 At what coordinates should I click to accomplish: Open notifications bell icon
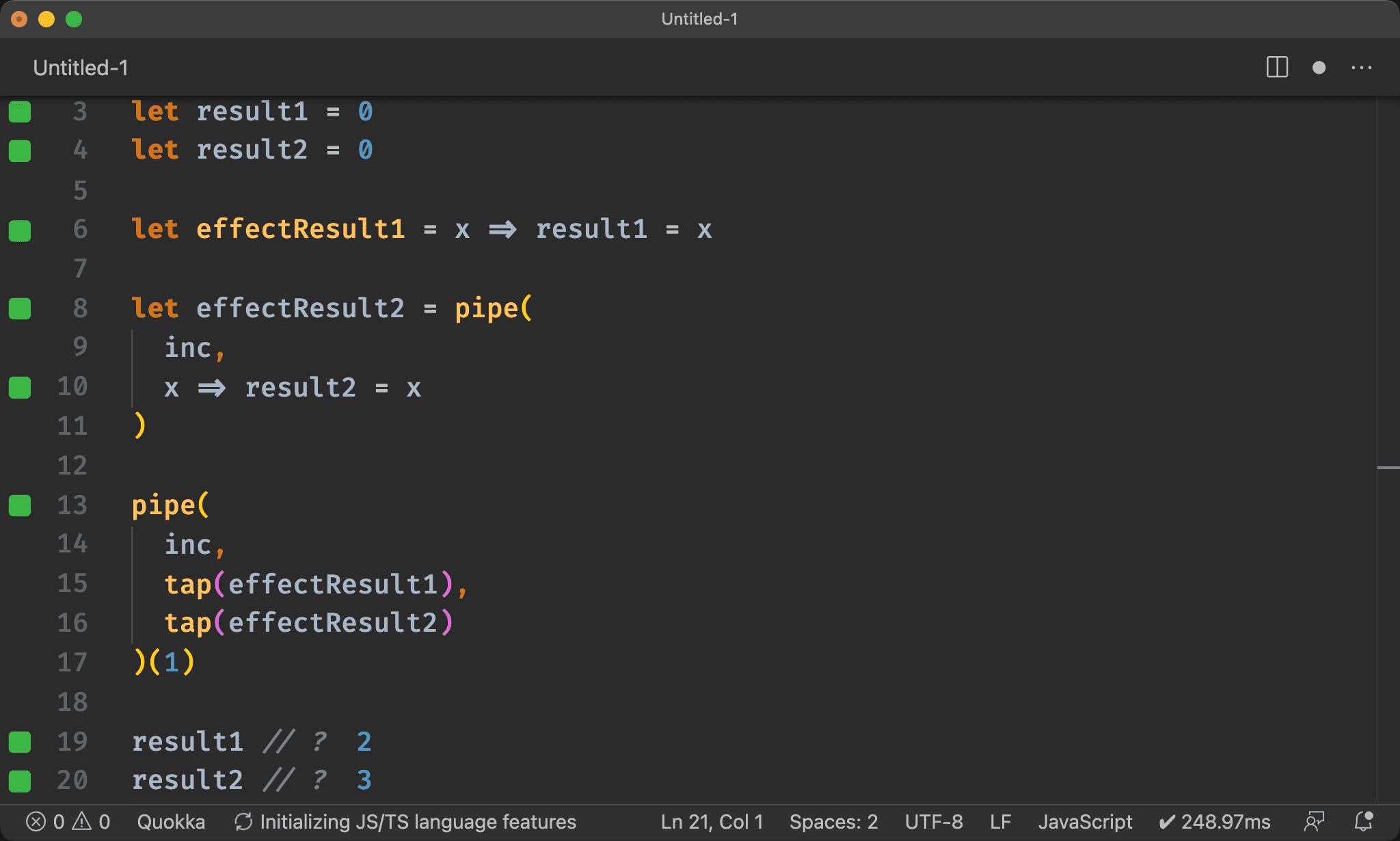pyautogui.click(x=1364, y=821)
